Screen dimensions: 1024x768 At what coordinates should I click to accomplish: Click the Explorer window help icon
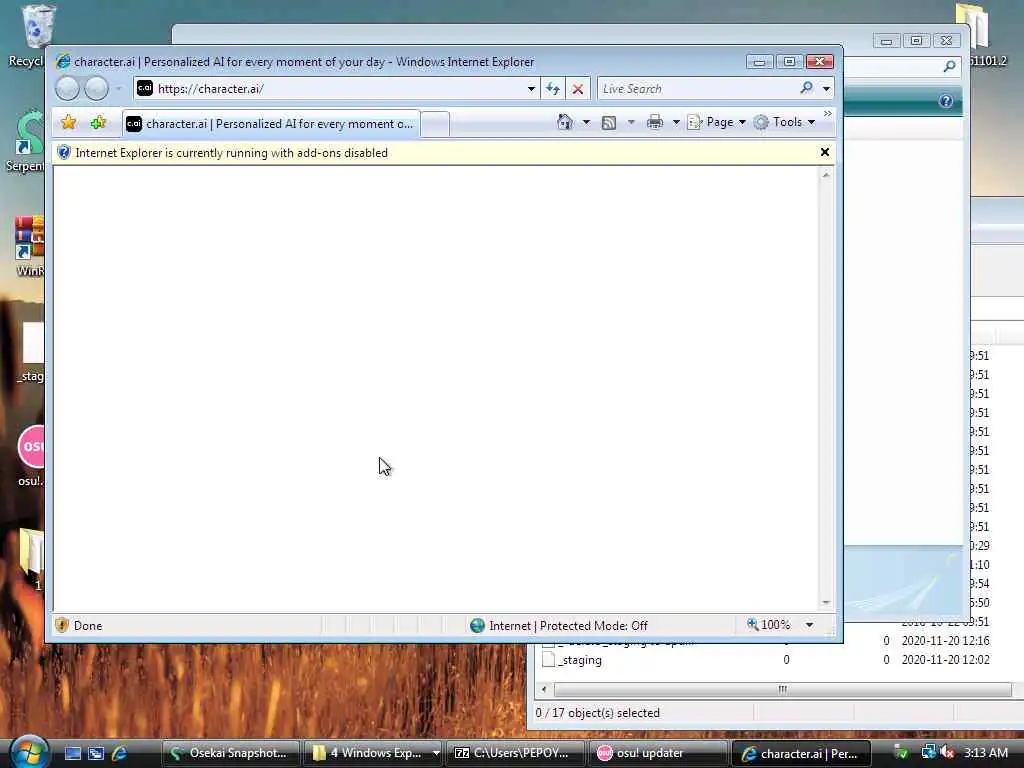(x=946, y=101)
